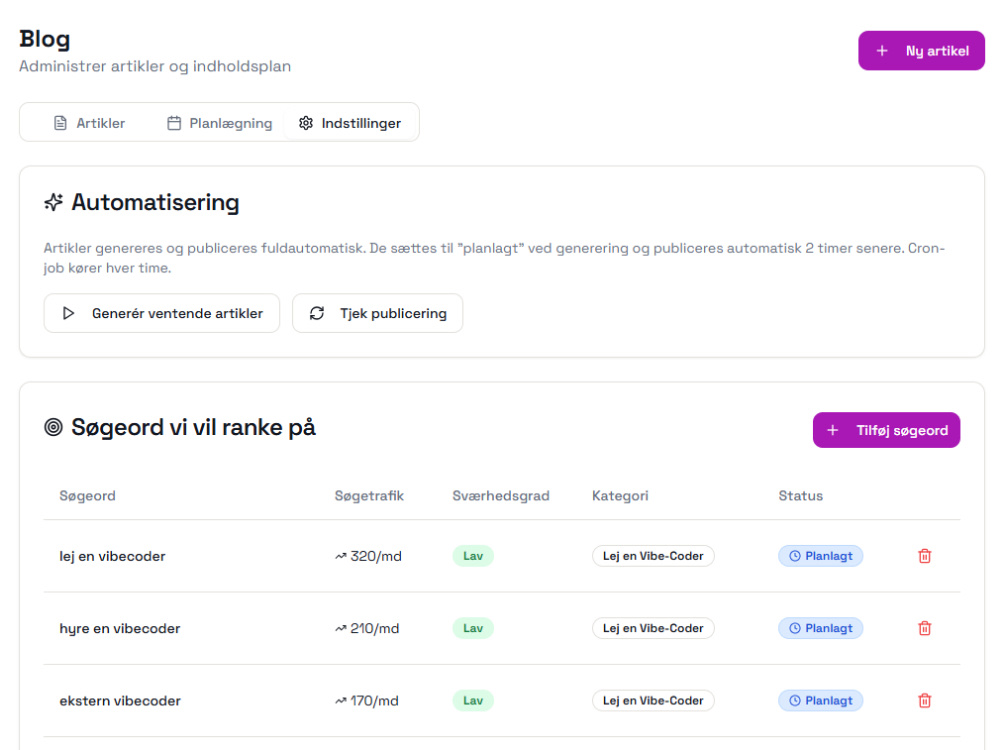The width and height of the screenshot is (1000, 750).
Task: Click Generér ventende artikler button
Action: pos(161,313)
